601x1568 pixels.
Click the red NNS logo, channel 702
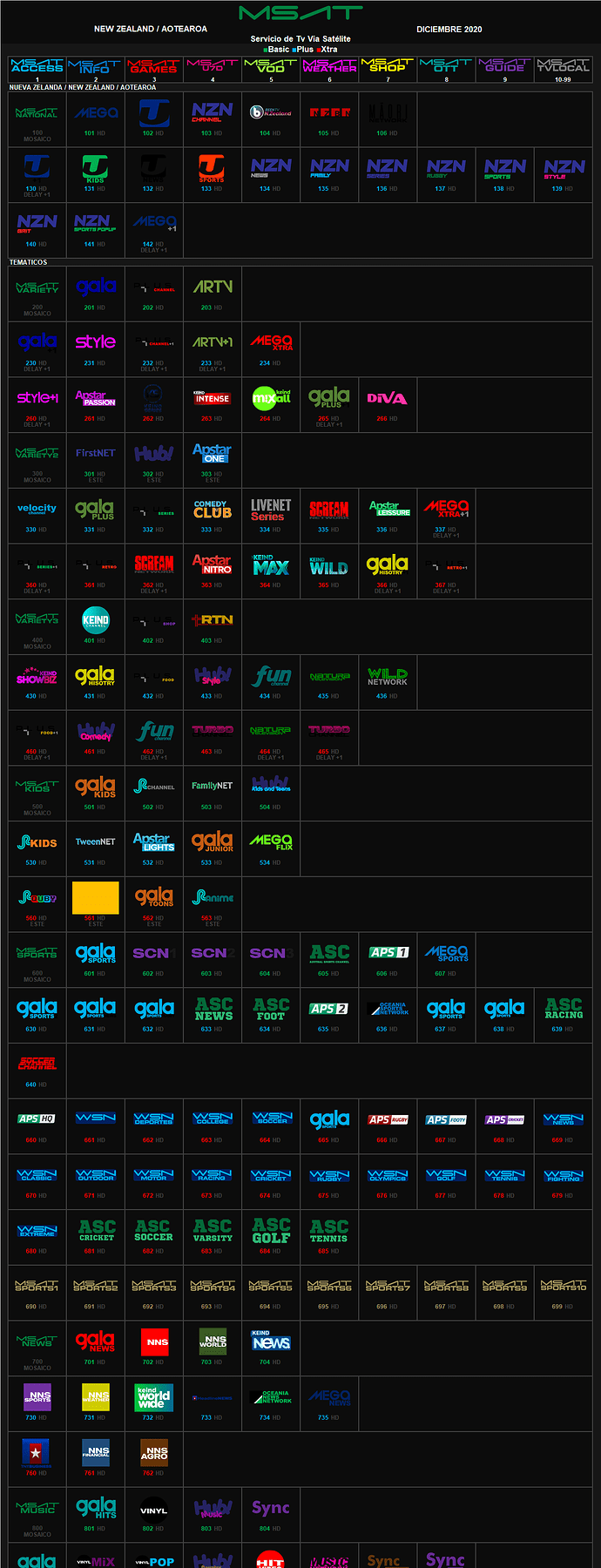tap(154, 1342)
